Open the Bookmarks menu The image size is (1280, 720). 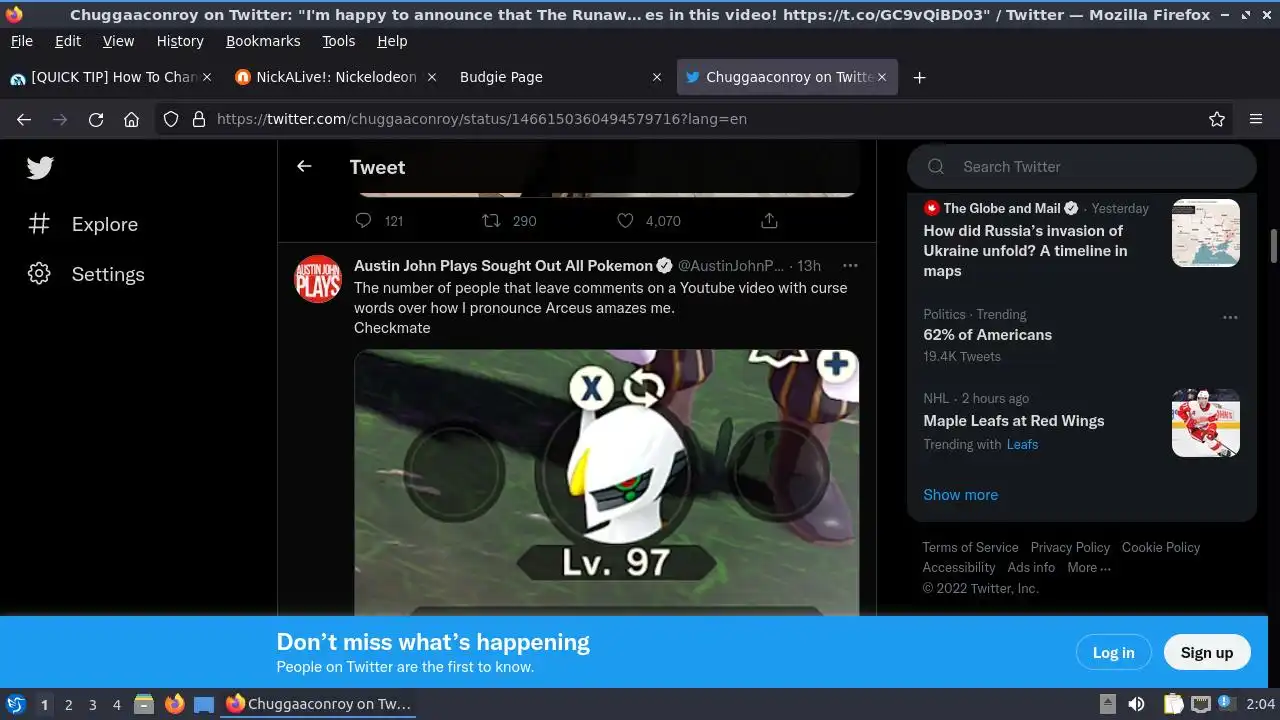pyautogui.click(x=263, y=41)
